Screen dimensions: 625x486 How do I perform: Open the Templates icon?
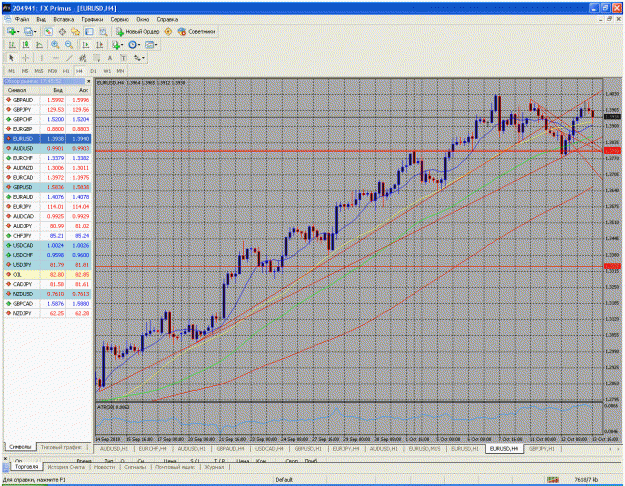click(149, 45)
